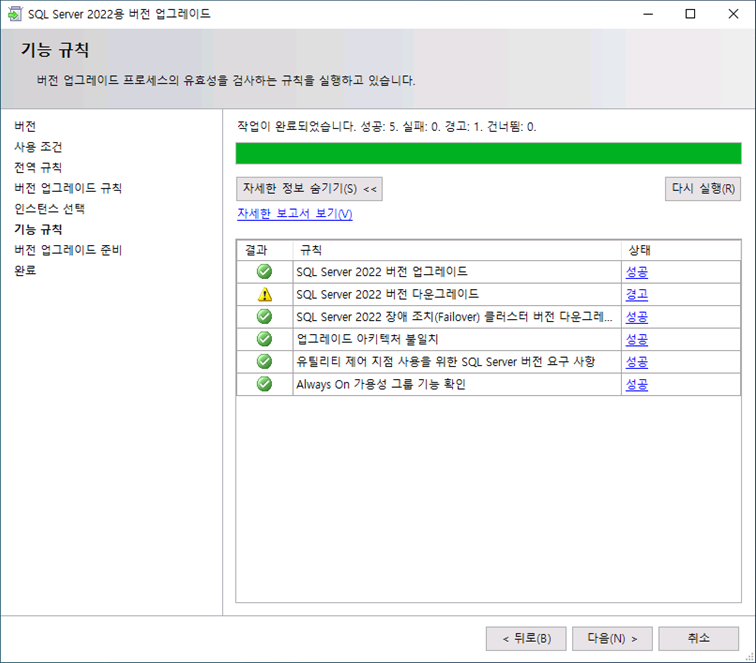
Task: Click 다음(N) > button
Action: (x=612, y=638)
